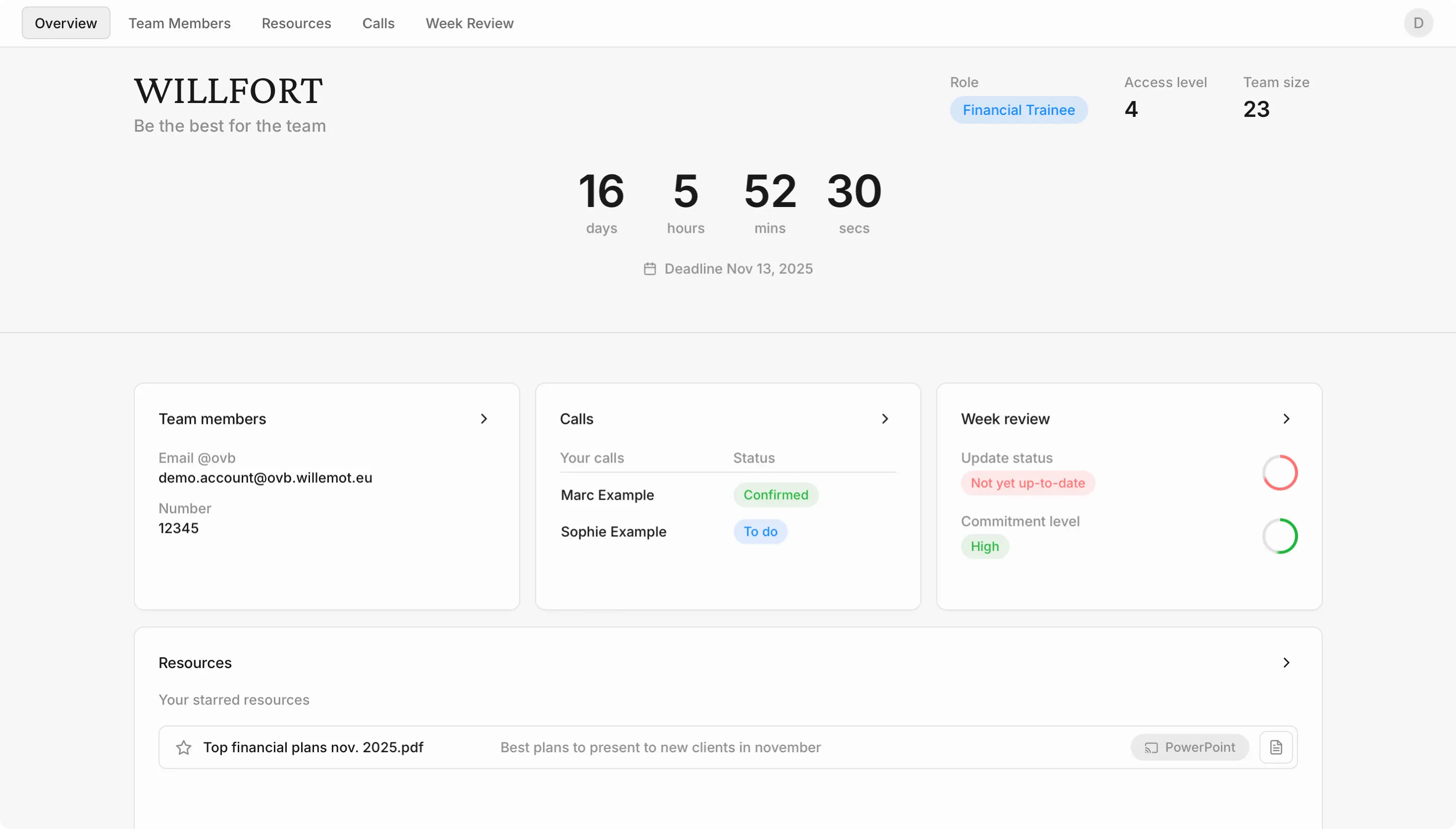Screen dimensions: 1456x829
Task: Switch to the Team Members tab
Action: [179, 23]
